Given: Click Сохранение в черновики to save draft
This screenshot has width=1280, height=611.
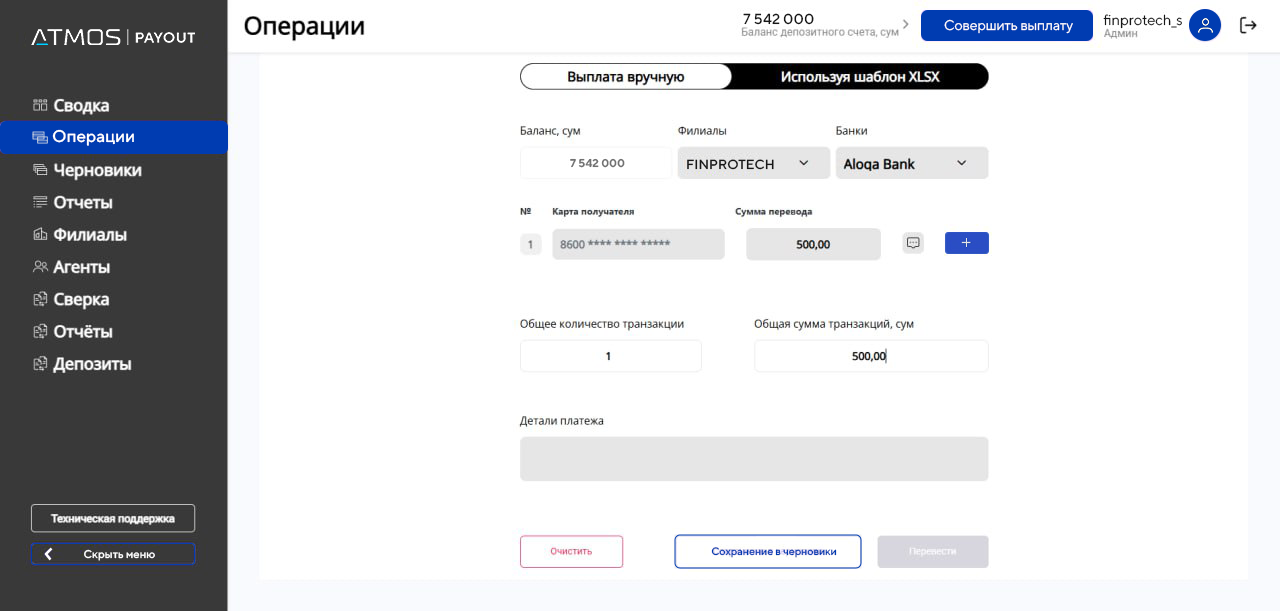Looking at the screenshot, I should [767, 551].
